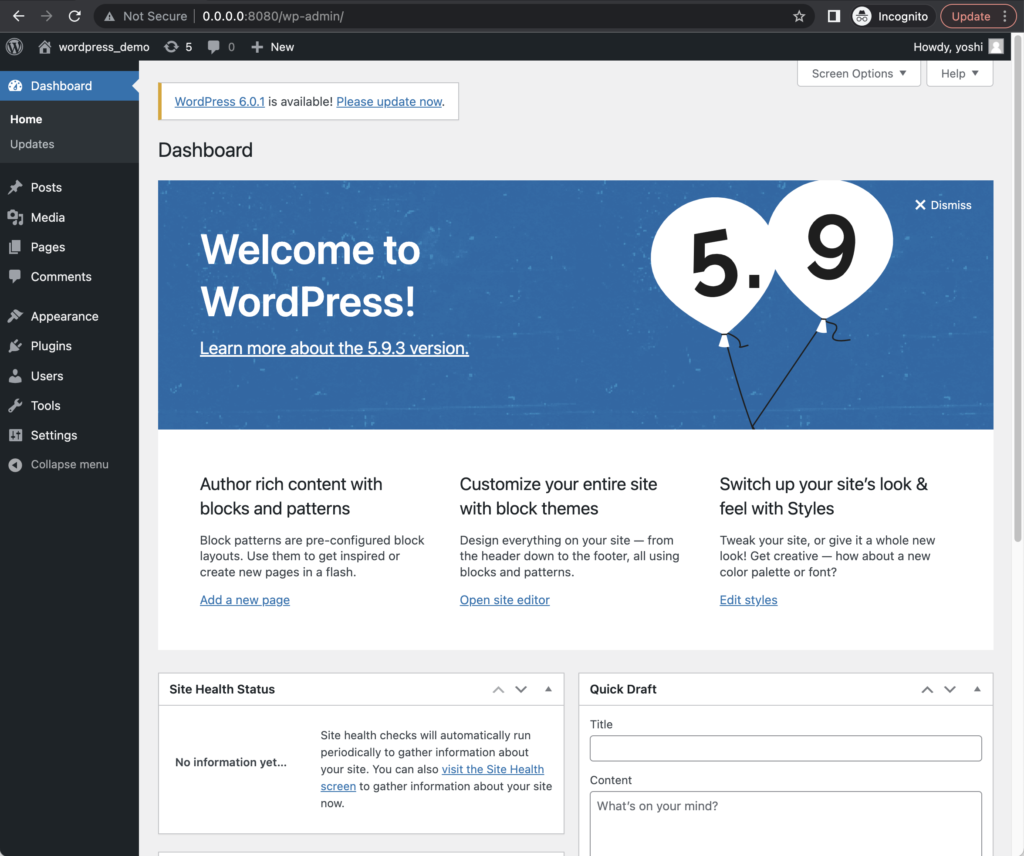The image size is (1024, 856).
Task: Click the Settings sliders icon
Action: 16,436
